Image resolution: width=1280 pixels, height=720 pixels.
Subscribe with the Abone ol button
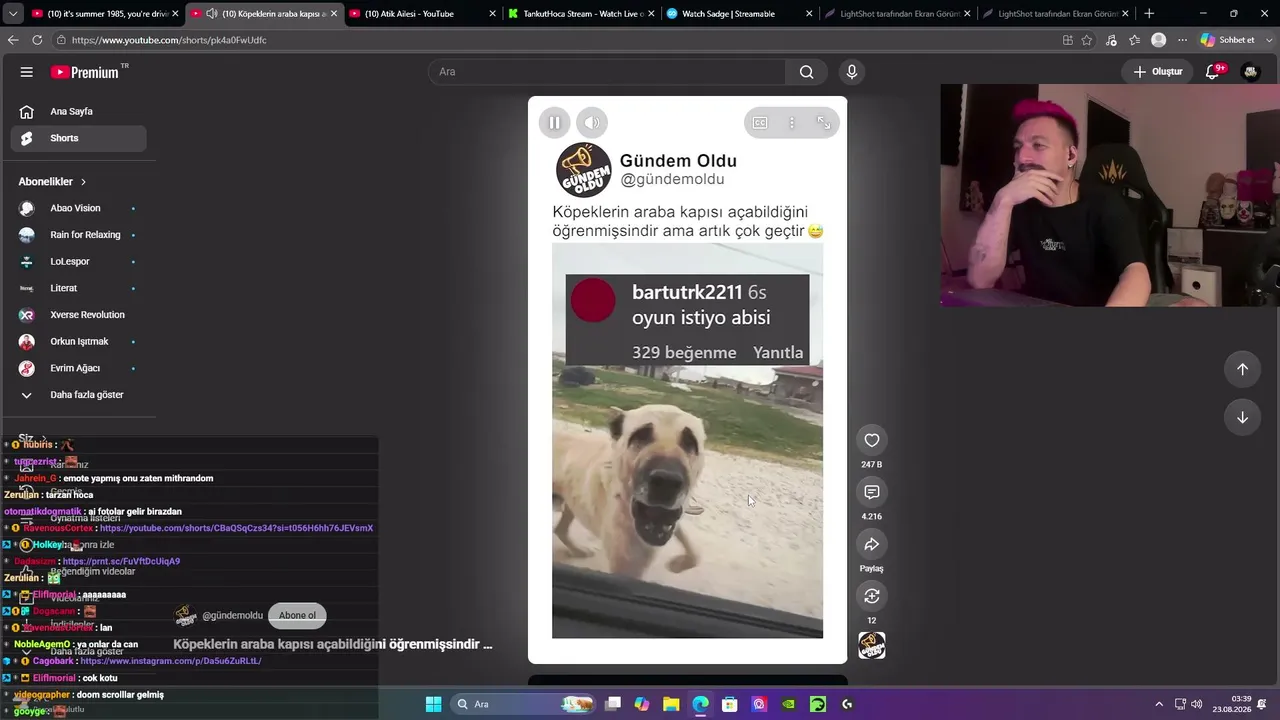[297, 616]
